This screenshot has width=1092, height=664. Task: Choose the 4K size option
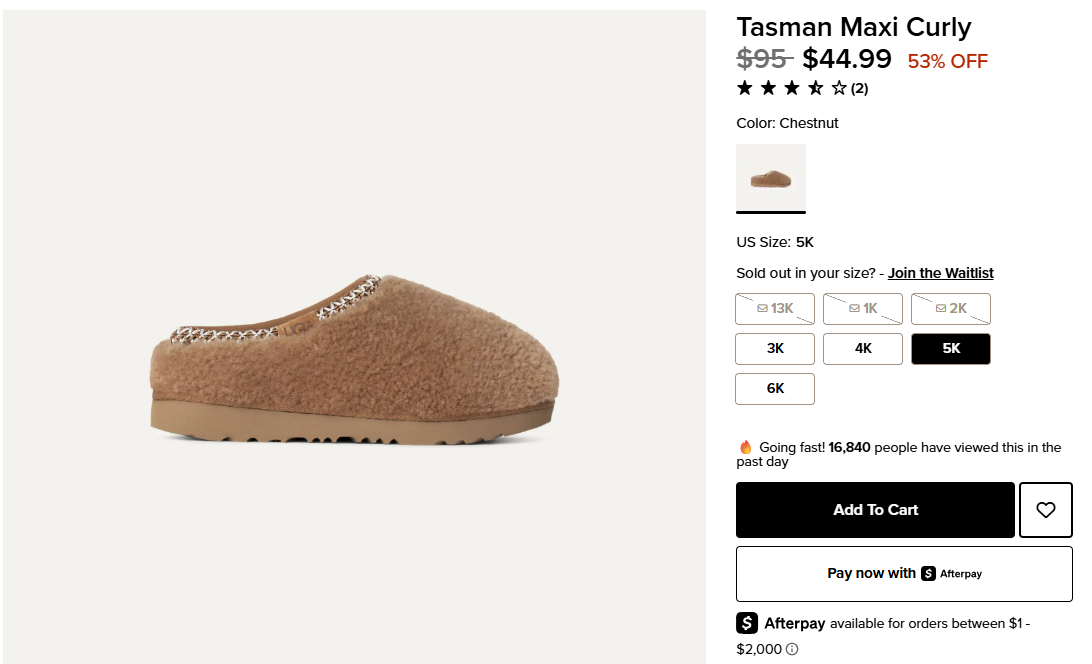[x=863, y=349]
